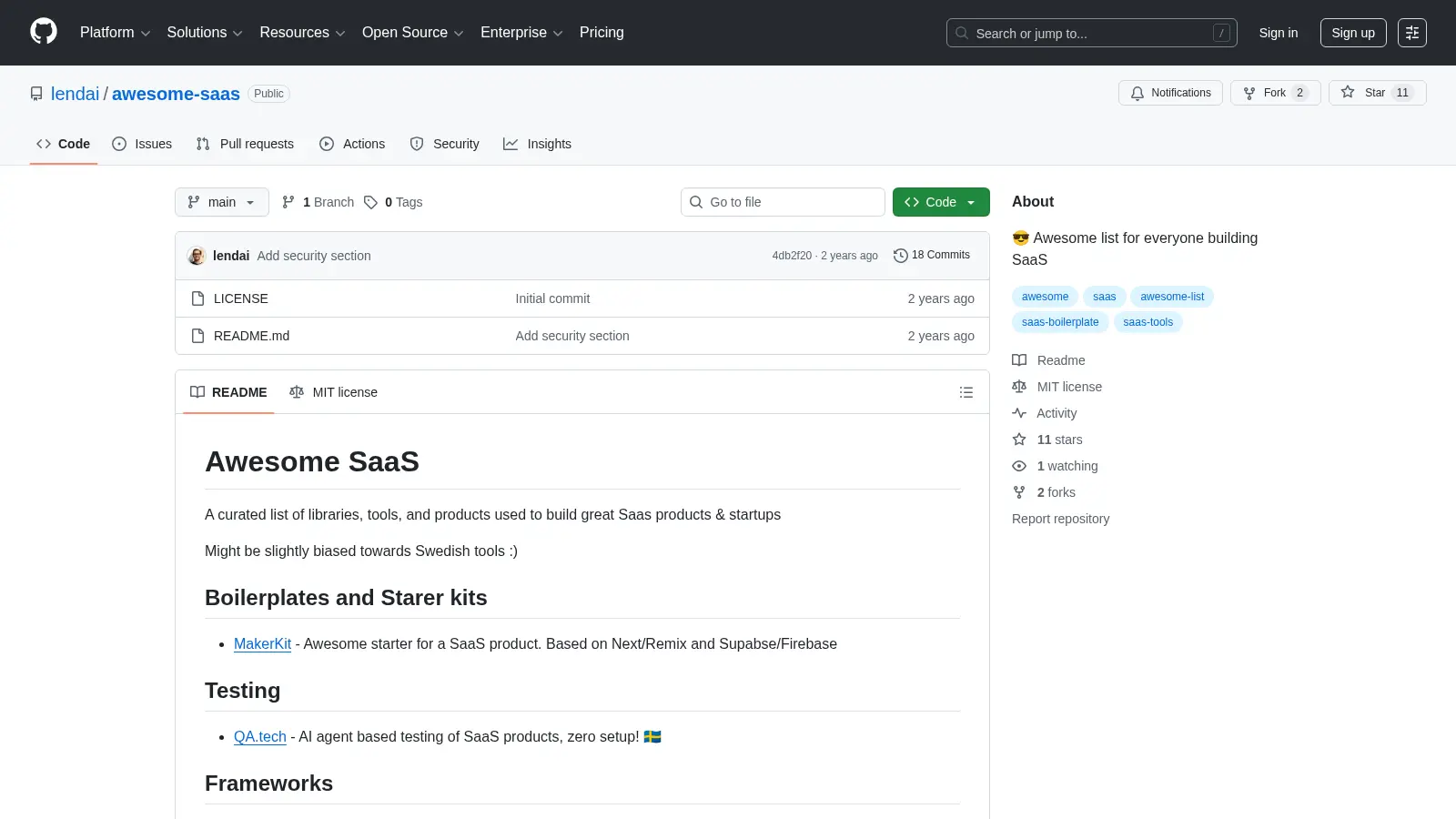Click the Sign in link
This screenshot has width=1456, height=819.
click(1279, 33)
